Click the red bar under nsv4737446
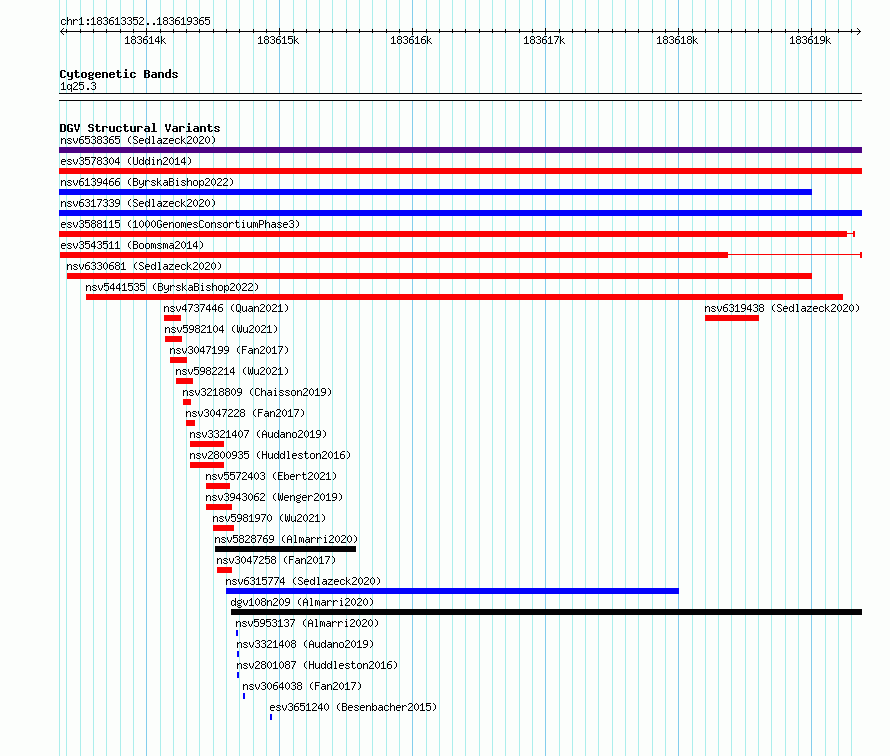 point(173,318)
